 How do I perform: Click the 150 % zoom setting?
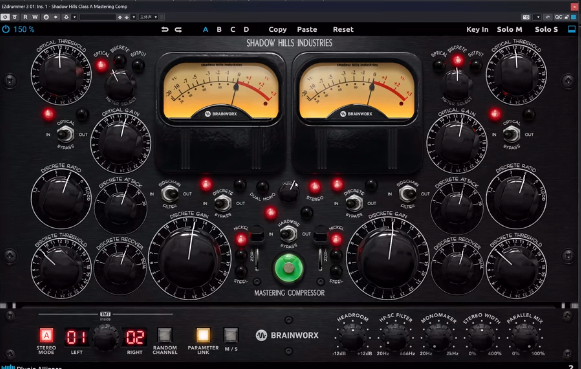pos(24,29)
